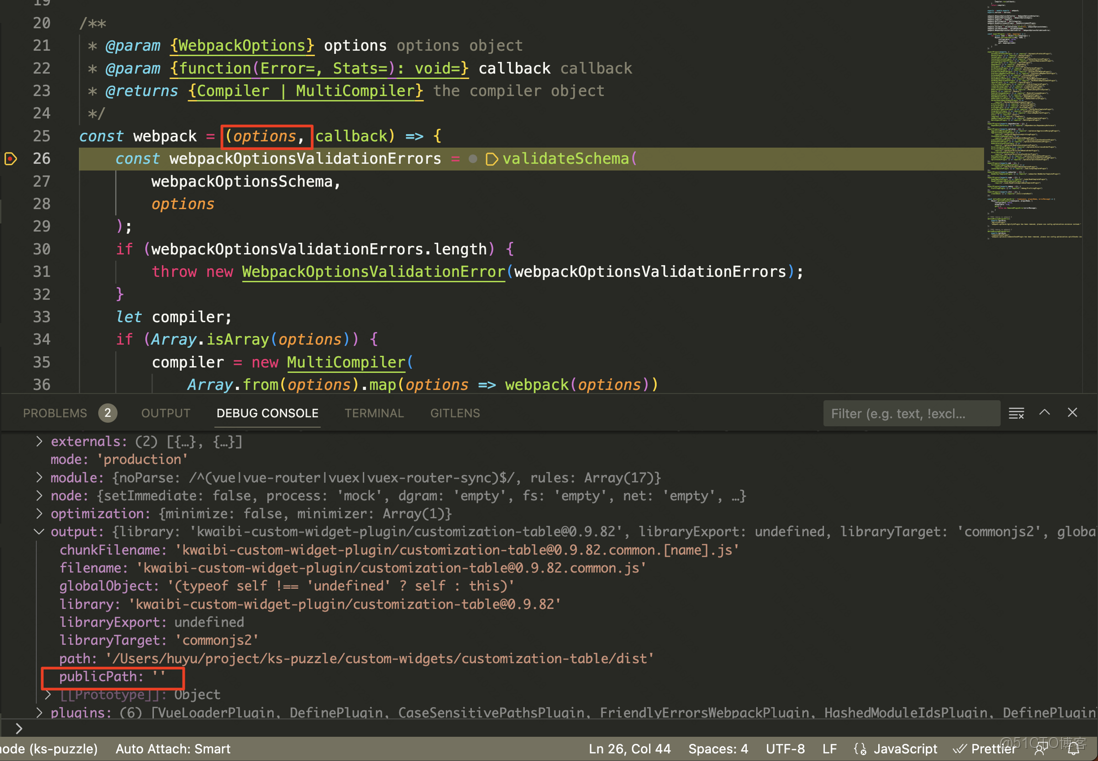Switch to the OUTPUT tab

tap(165, 413)
